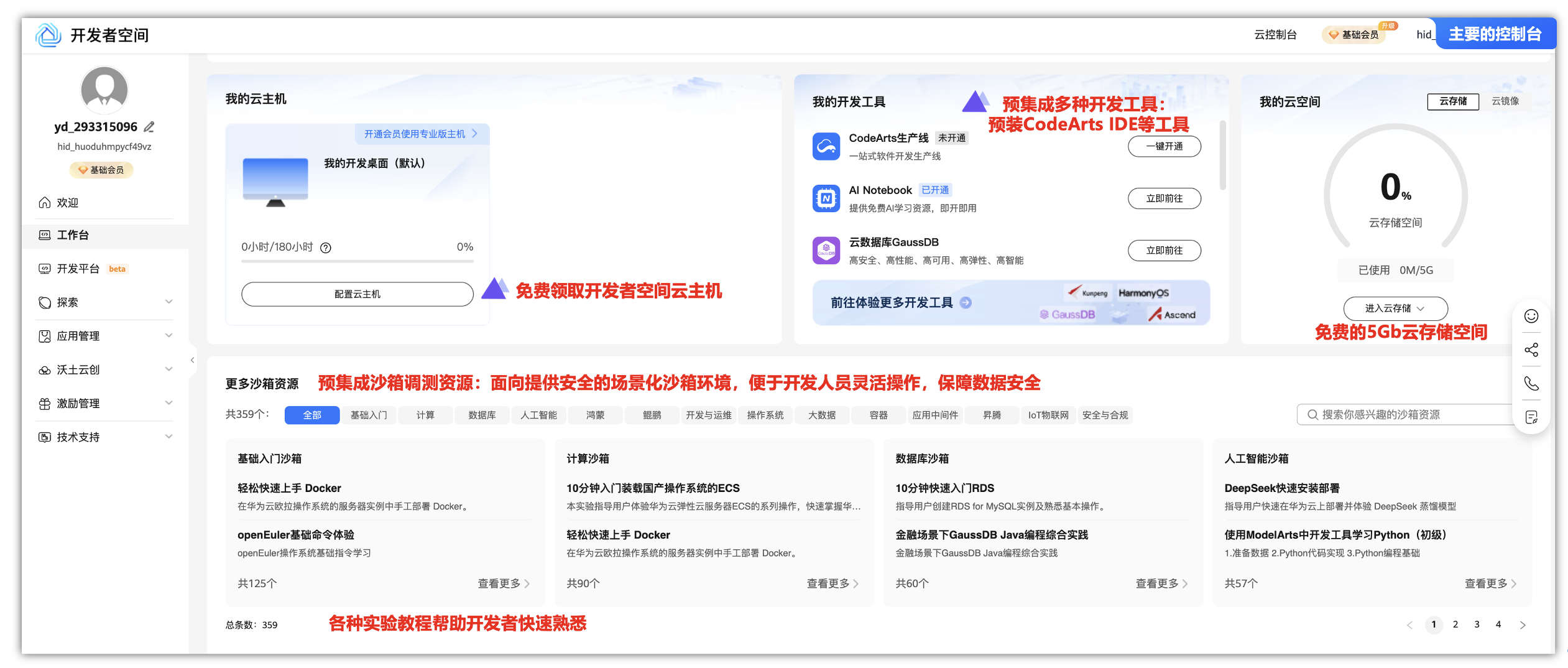Screen dimensions: 1568x668
Task: Select the 基础入门 sandbox filter
Action: coord(369,415)
